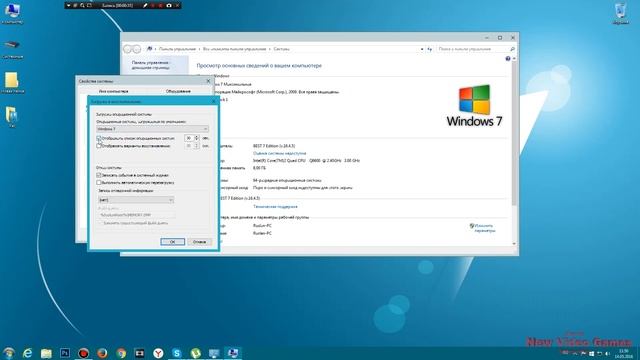Open Skype from the taskbar

click(x=177, y=353)
